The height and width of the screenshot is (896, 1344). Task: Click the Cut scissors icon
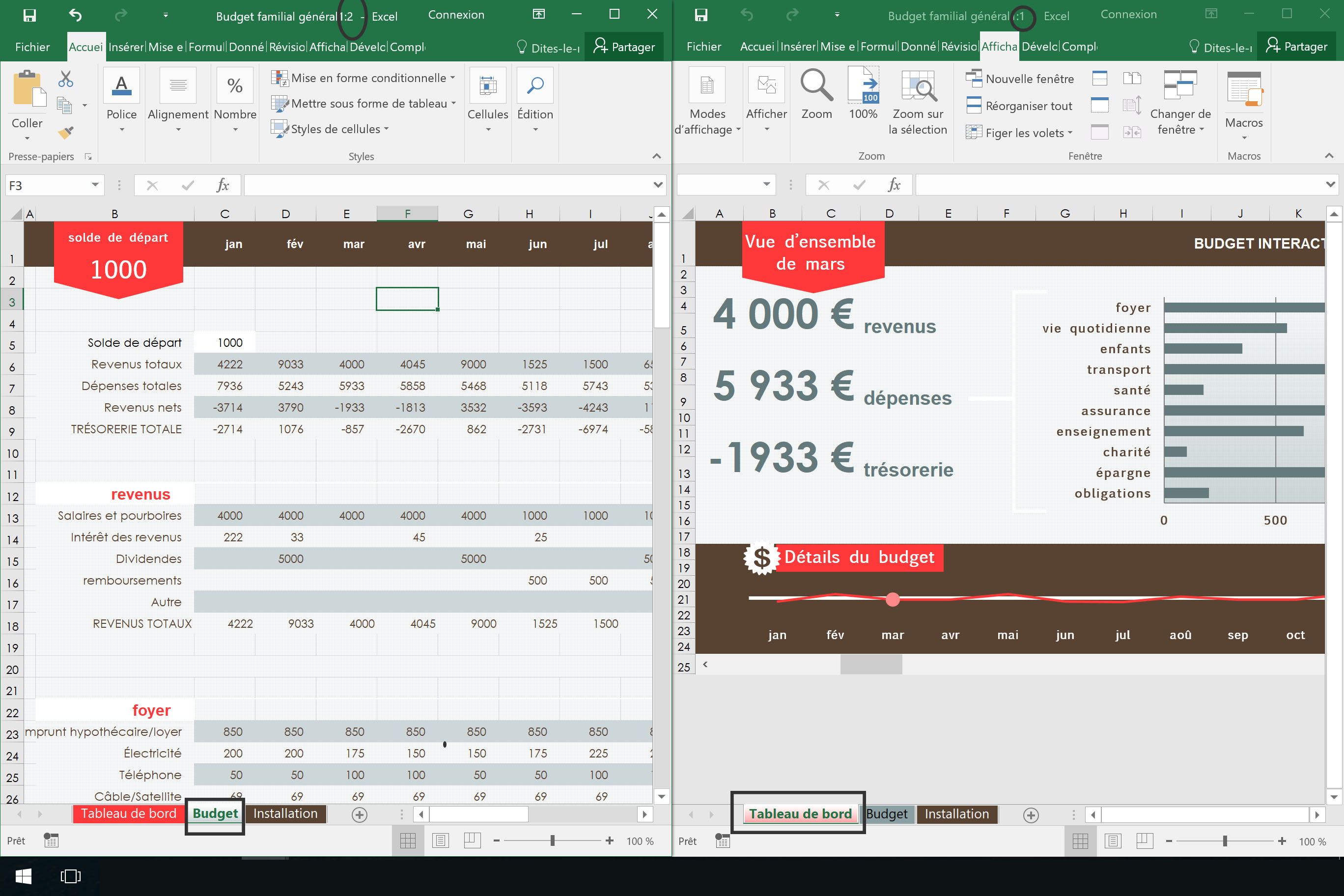point(66,80)
